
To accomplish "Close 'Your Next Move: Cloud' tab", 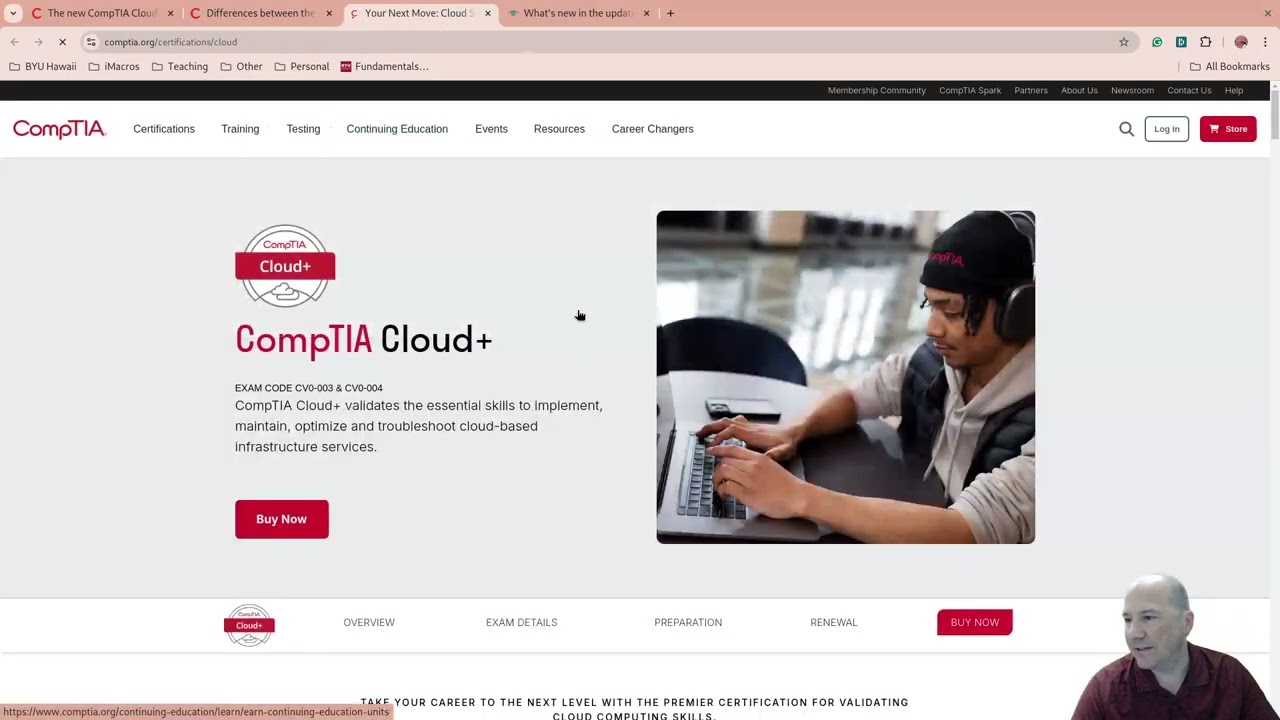I will 488,13.
